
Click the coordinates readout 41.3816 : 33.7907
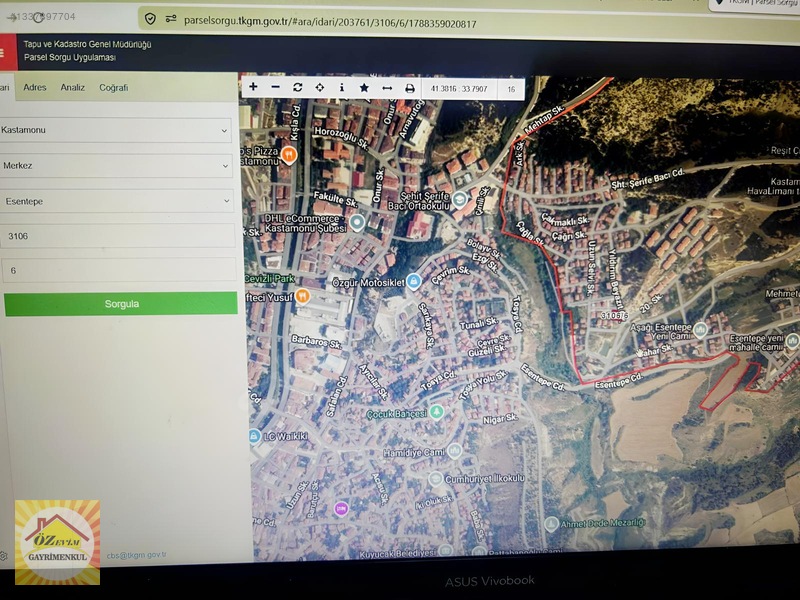[x=459, y=89]
